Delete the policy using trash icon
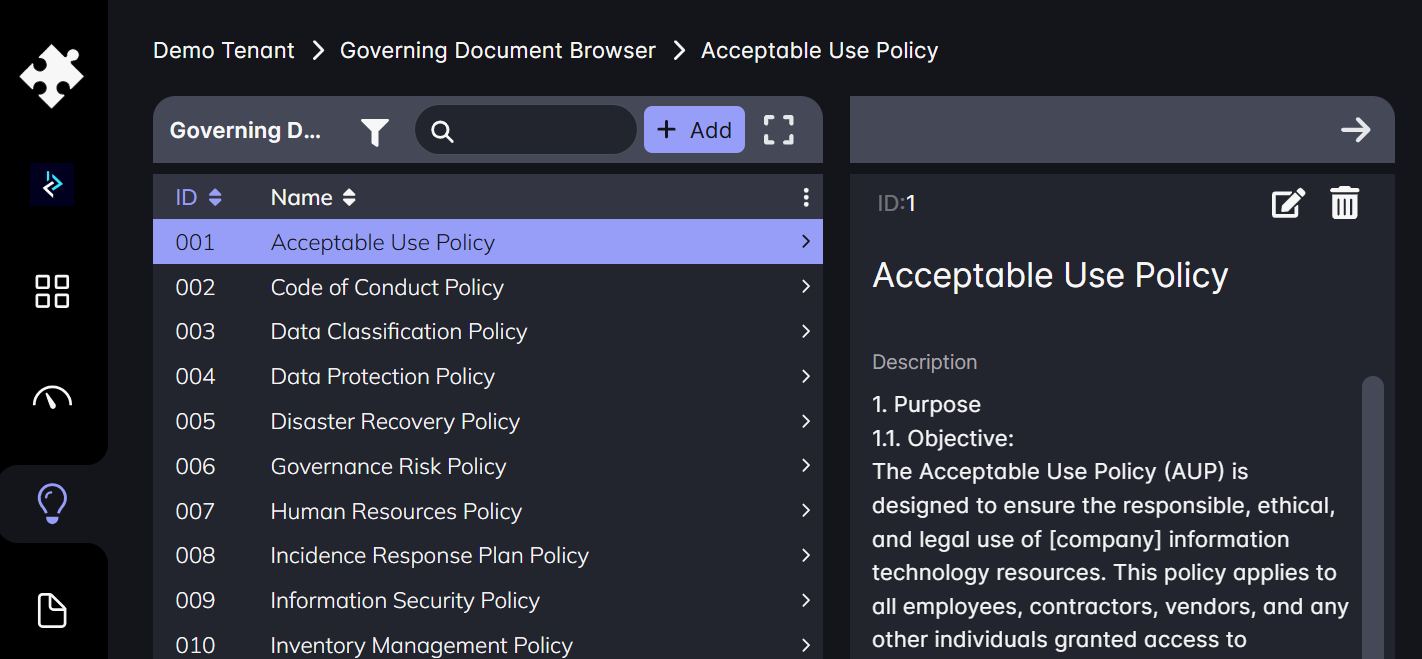 click(x=1344, y=202)
